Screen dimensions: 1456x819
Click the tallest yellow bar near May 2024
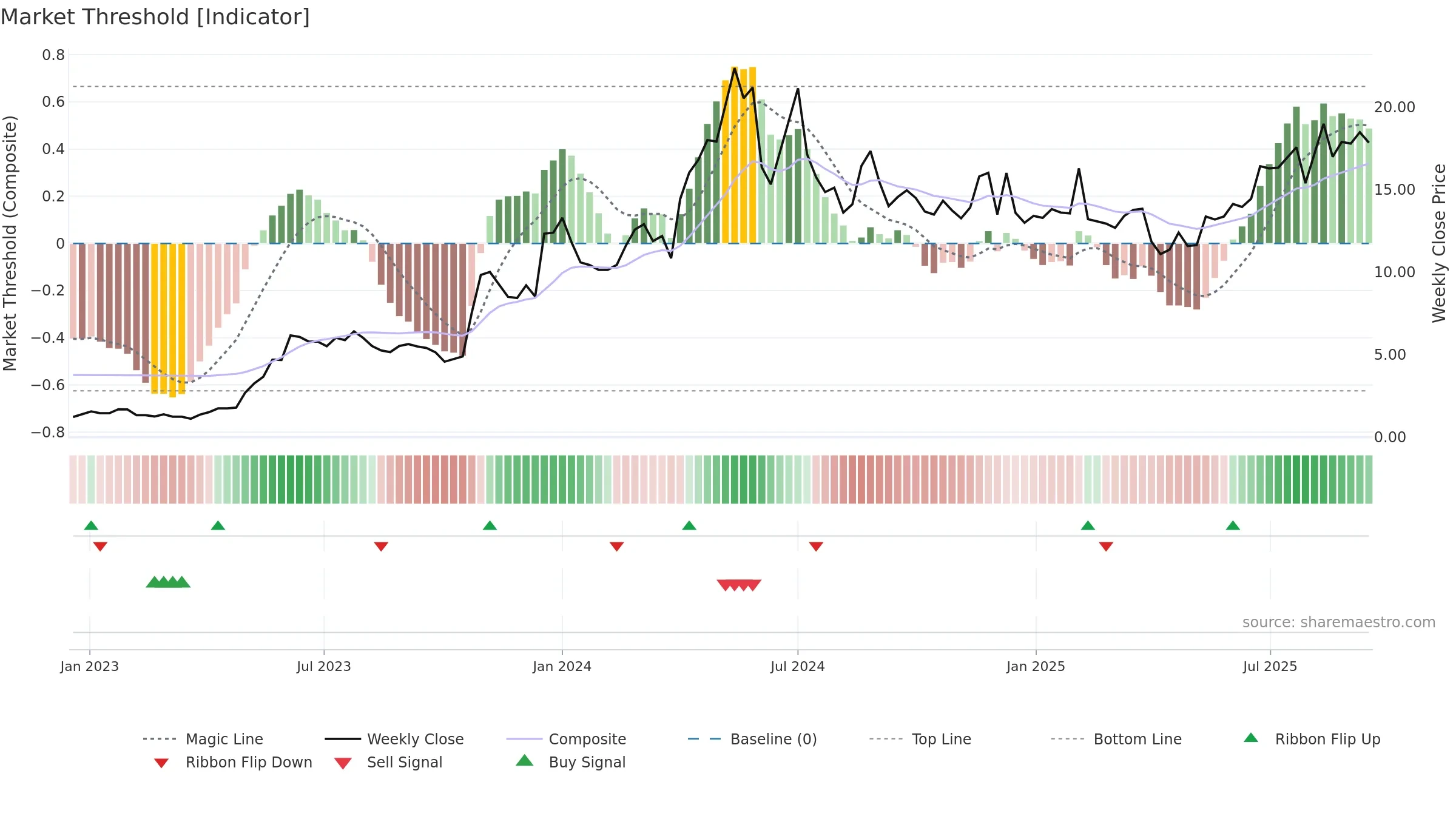(x=734, y=155)
